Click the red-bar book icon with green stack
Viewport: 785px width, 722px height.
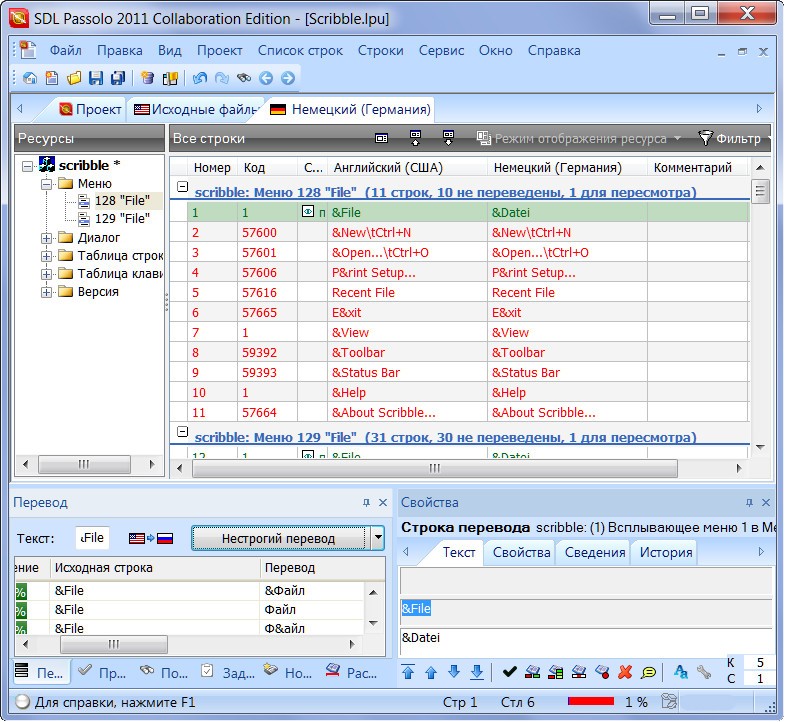click(x=556, y=672)
